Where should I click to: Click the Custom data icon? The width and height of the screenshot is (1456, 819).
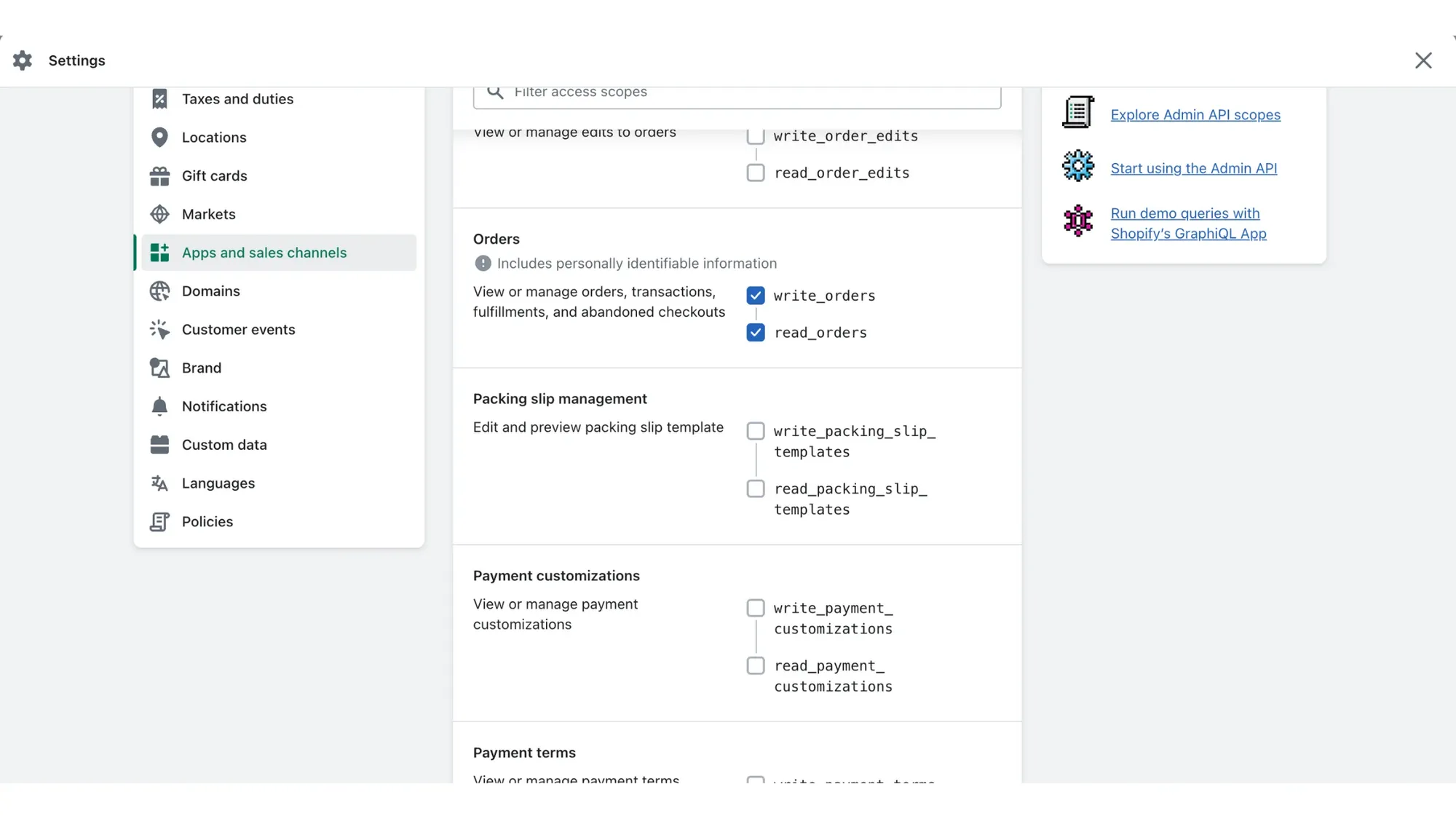(159, 444)
